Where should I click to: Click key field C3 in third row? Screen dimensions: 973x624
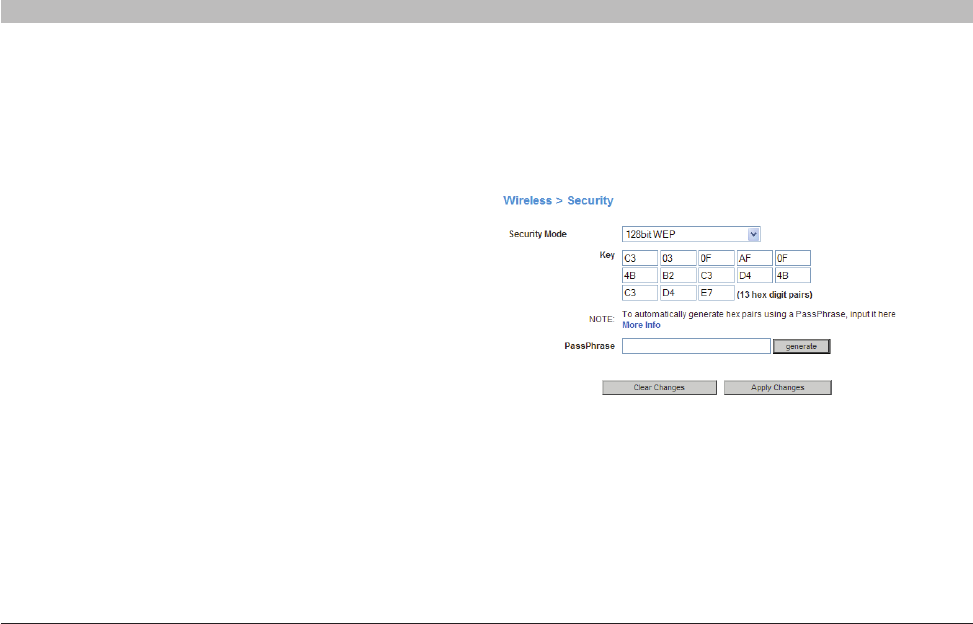[640, 293]
